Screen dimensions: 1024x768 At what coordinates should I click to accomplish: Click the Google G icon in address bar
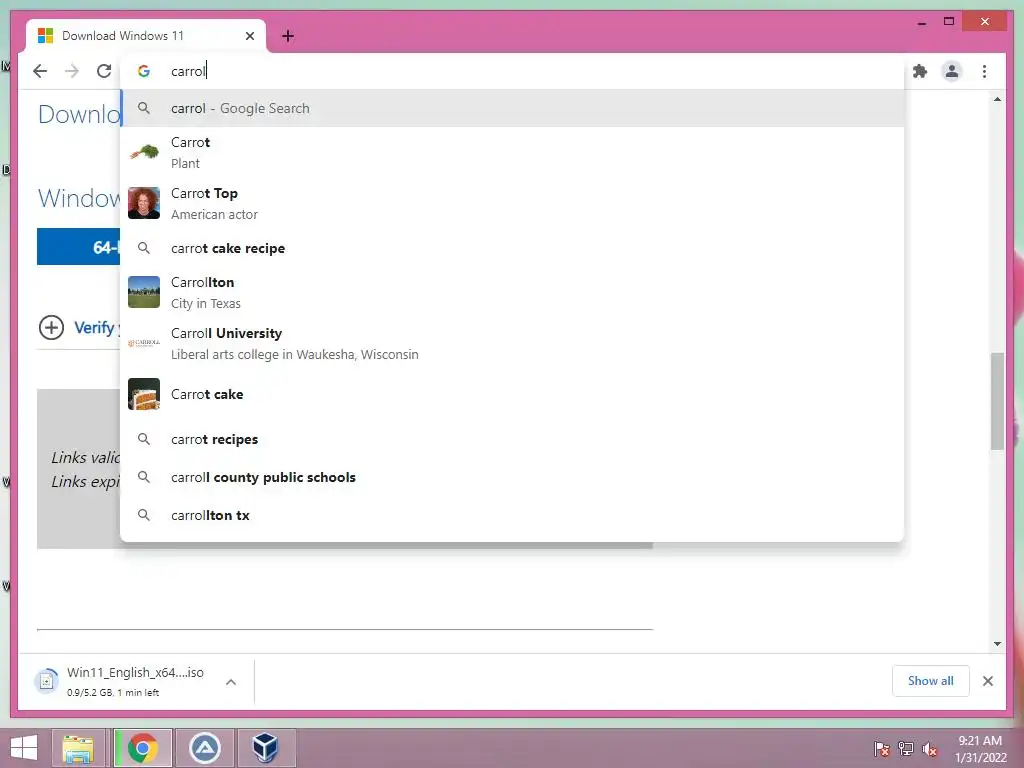(x=144, y=71)
